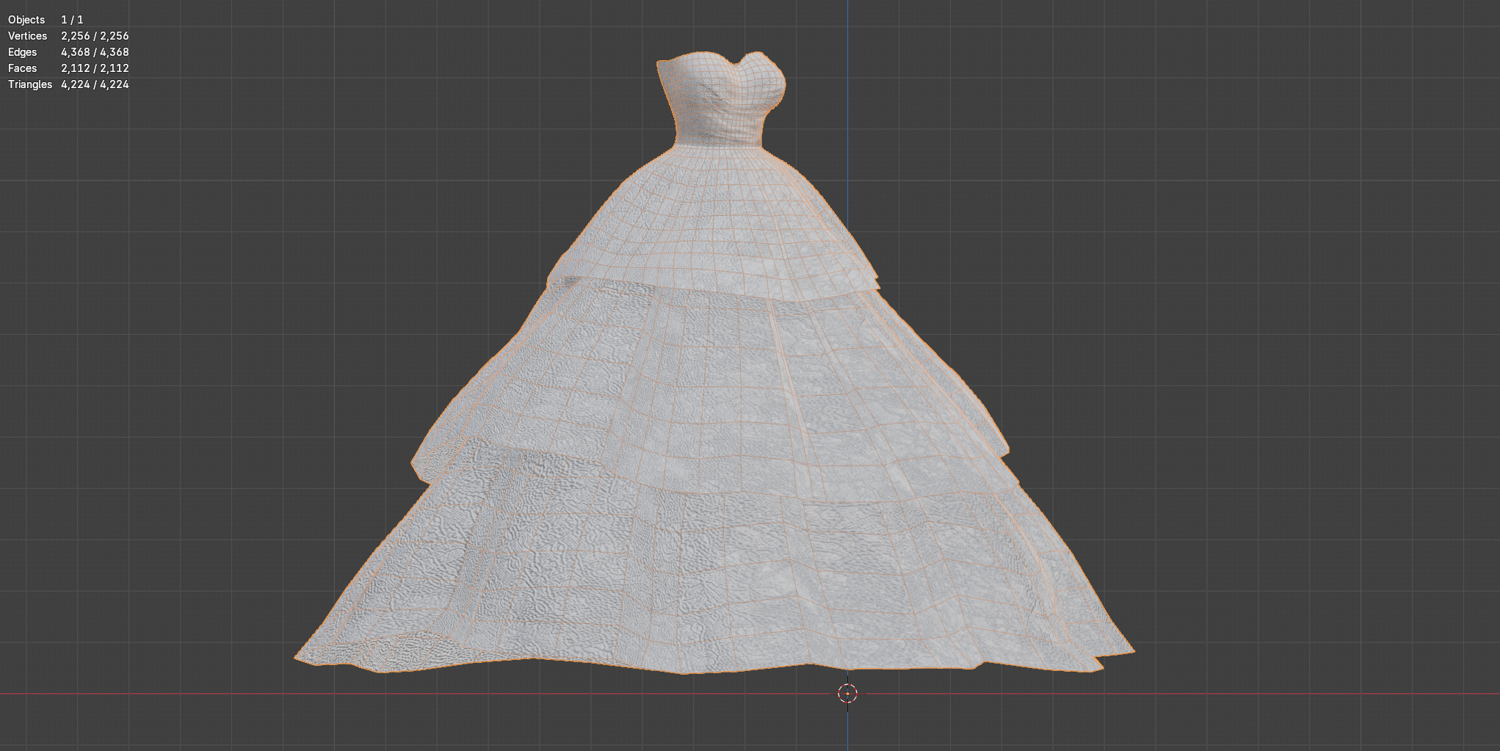Click the object count 1 / 1
Screen dimensions: 1500x751
click(72, 20)
